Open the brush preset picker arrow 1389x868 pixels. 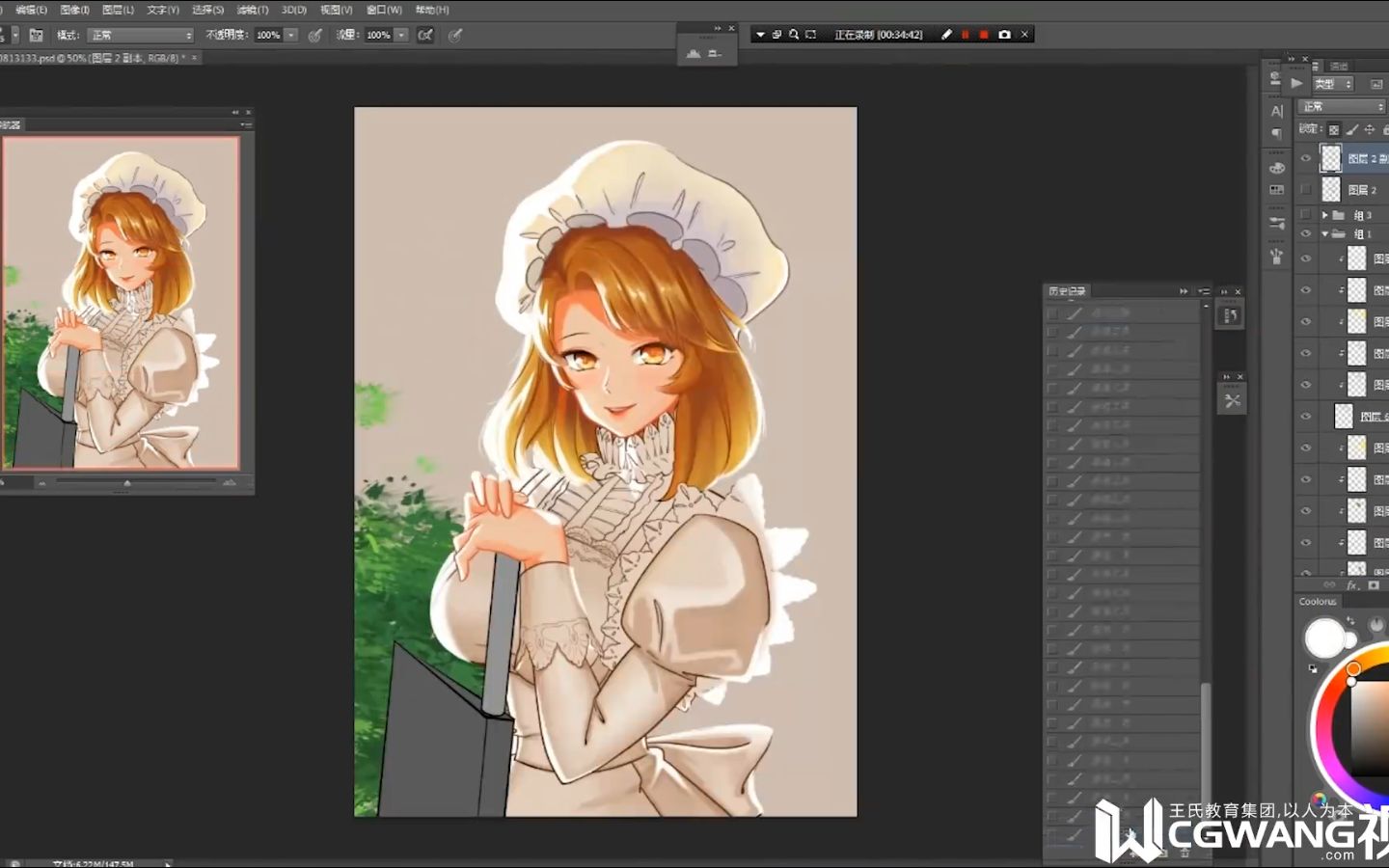pos(15,35)
